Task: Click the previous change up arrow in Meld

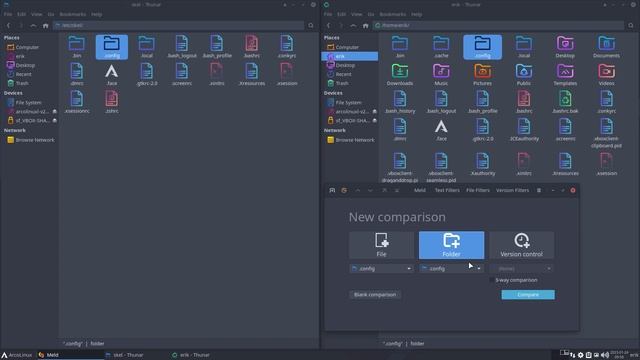Action: point(358,190)
